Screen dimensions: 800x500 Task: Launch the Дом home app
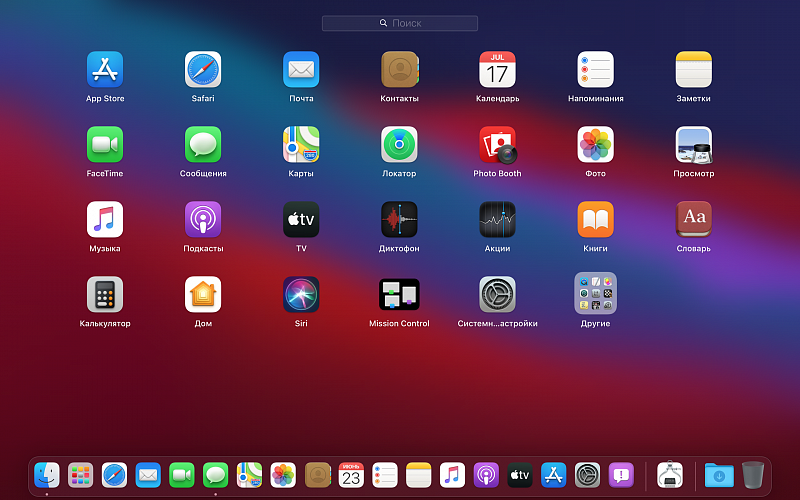[203, 294]
